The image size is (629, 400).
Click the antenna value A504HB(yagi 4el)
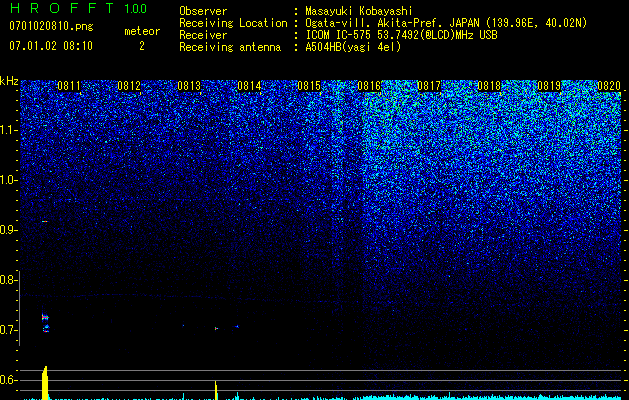pos(353,47)
